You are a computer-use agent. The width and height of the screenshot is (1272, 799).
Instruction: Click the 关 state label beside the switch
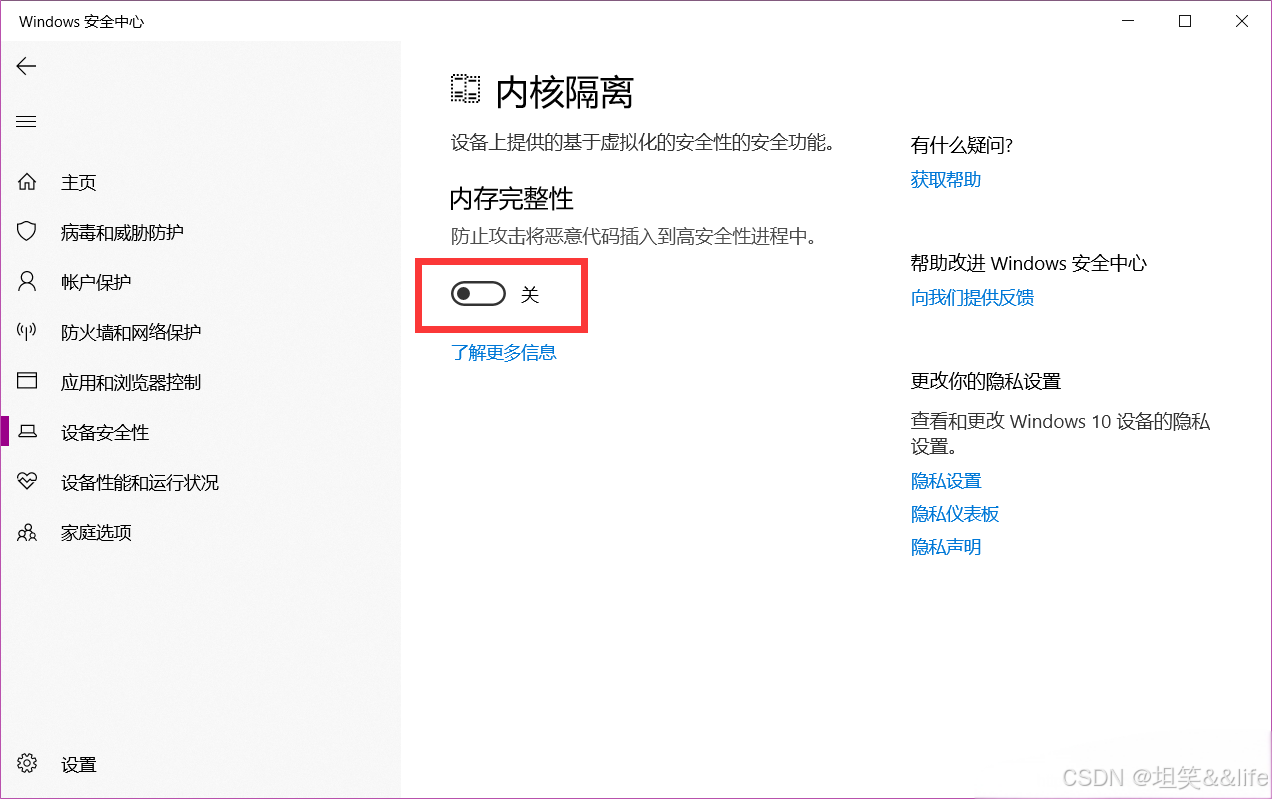530,295
